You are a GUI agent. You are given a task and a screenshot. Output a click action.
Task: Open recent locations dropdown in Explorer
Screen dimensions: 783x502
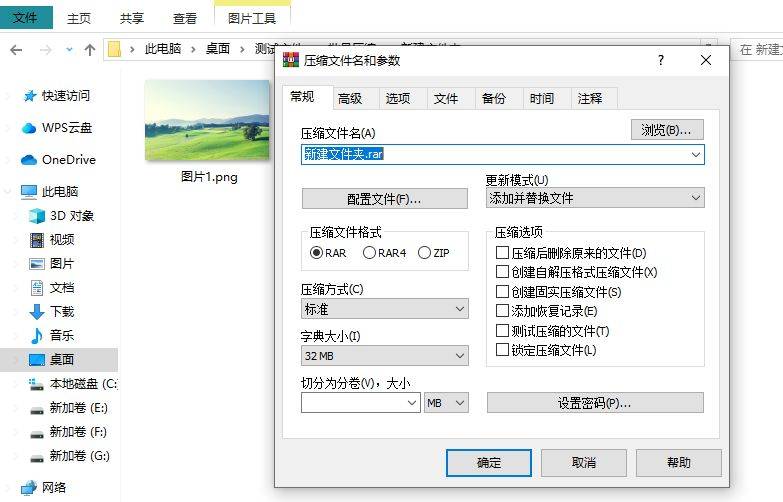coord(69,49)
